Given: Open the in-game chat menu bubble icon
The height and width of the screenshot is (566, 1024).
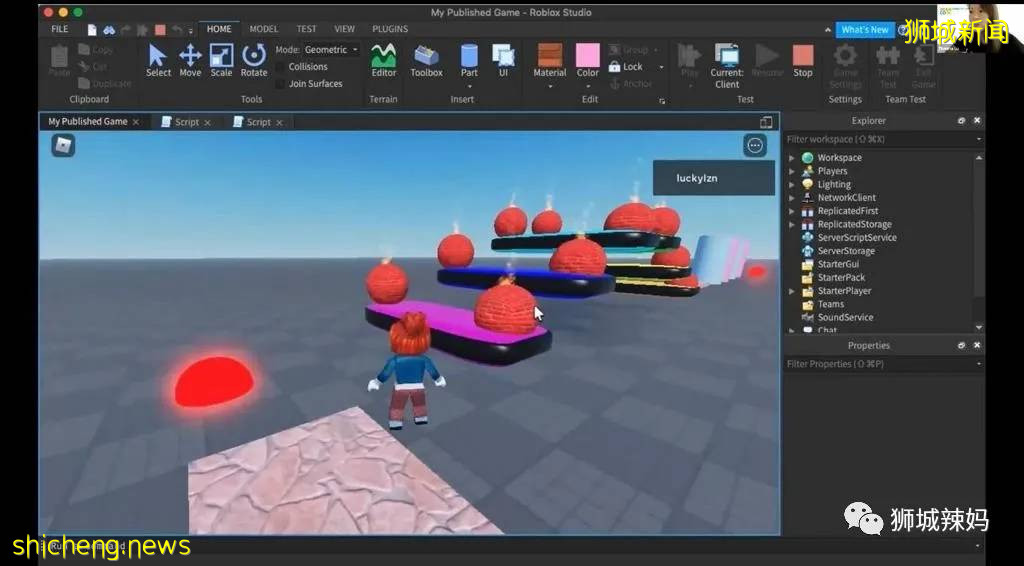Looking at the screenshot, I should click(x=755, y=146).
